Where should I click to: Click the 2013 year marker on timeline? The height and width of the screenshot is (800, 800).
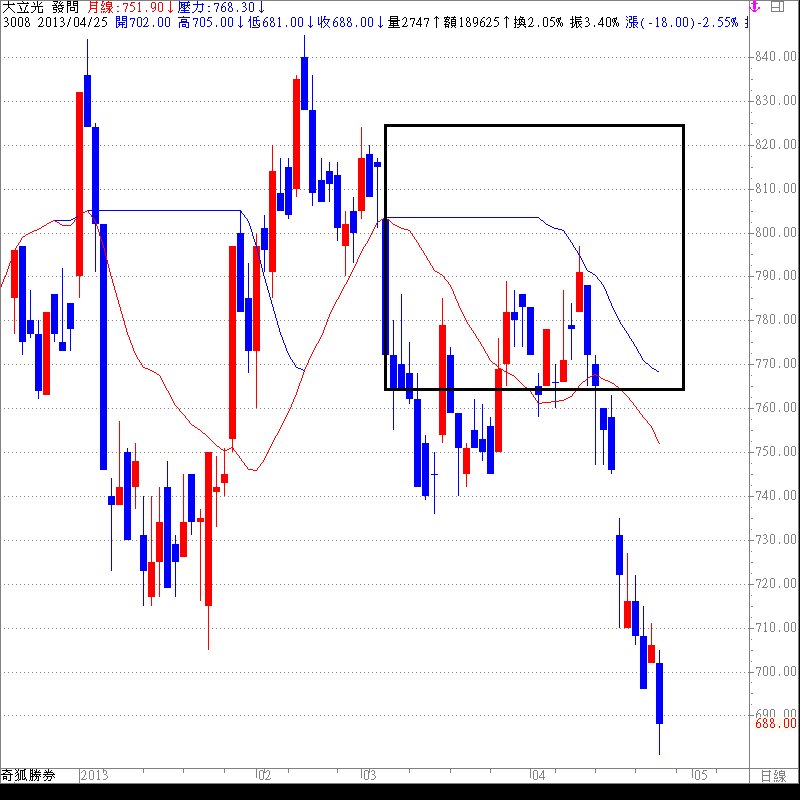[x=94, y=775]
